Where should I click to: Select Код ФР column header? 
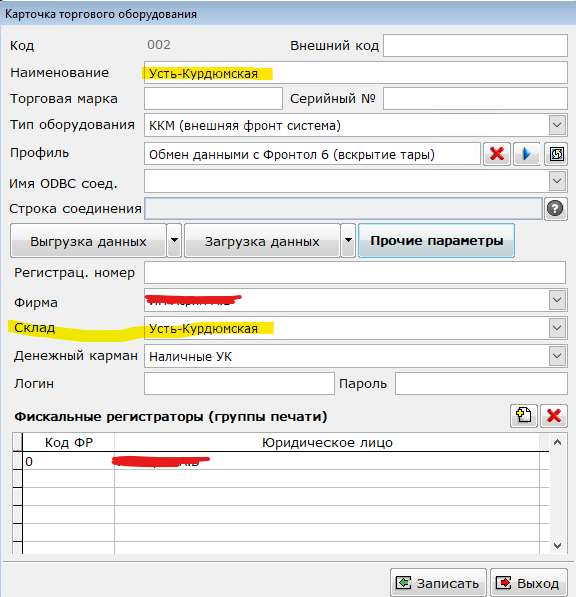69,442
